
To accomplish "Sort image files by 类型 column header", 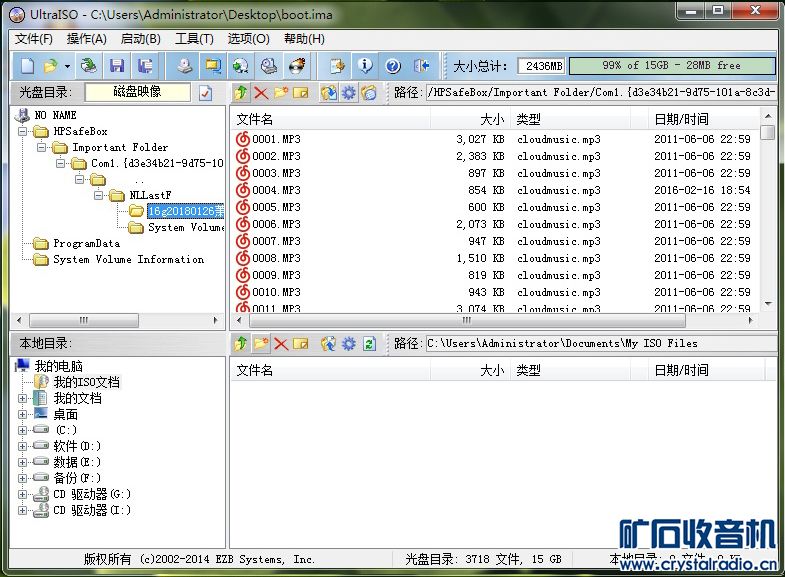I will [570, 120].
